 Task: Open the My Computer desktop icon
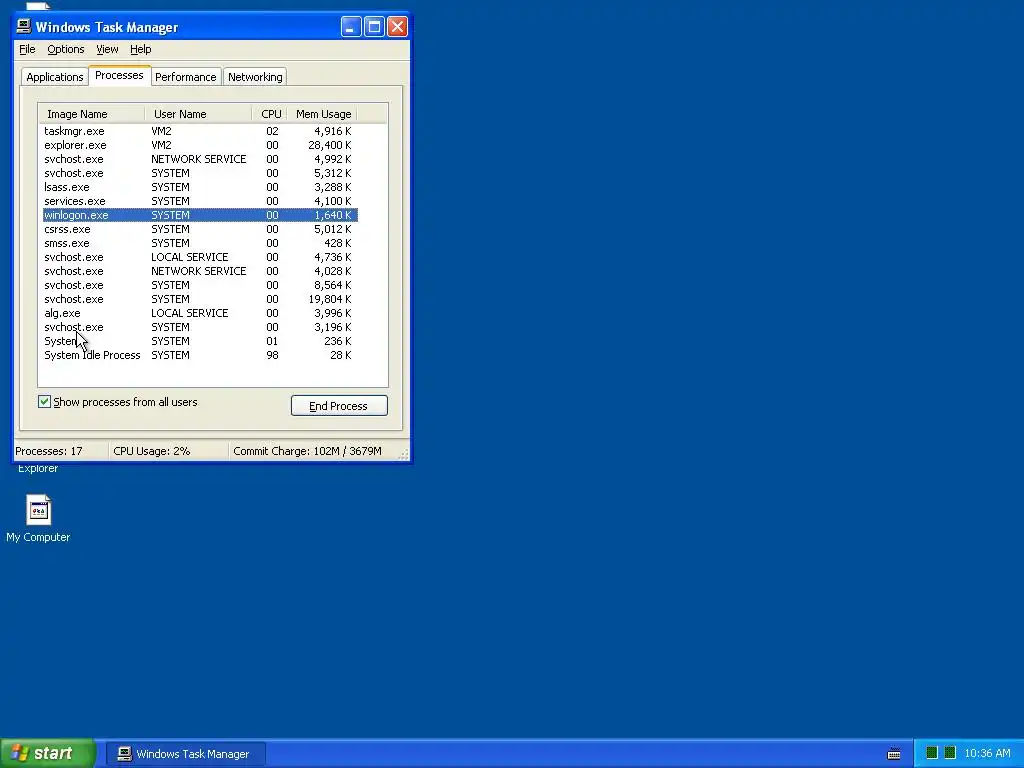click(x=38, y=519)
